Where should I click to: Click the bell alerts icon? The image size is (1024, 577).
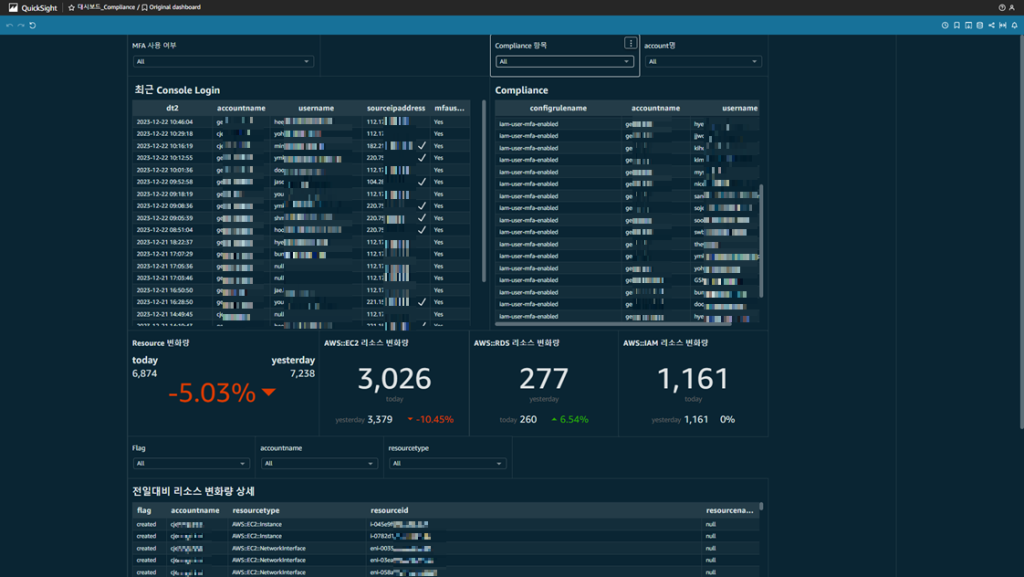(x=1014, y=25)
